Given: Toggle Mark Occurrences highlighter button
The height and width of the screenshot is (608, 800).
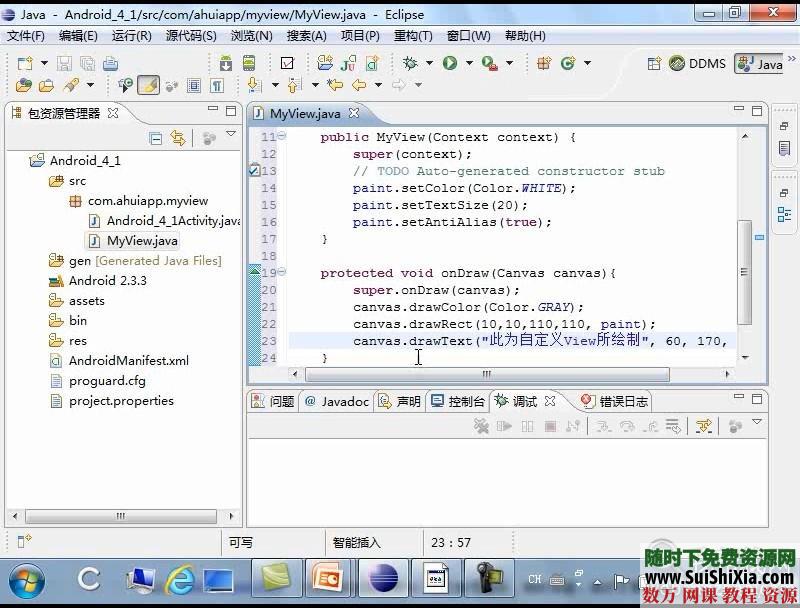Looking at the screenshot, I should 148,86.
